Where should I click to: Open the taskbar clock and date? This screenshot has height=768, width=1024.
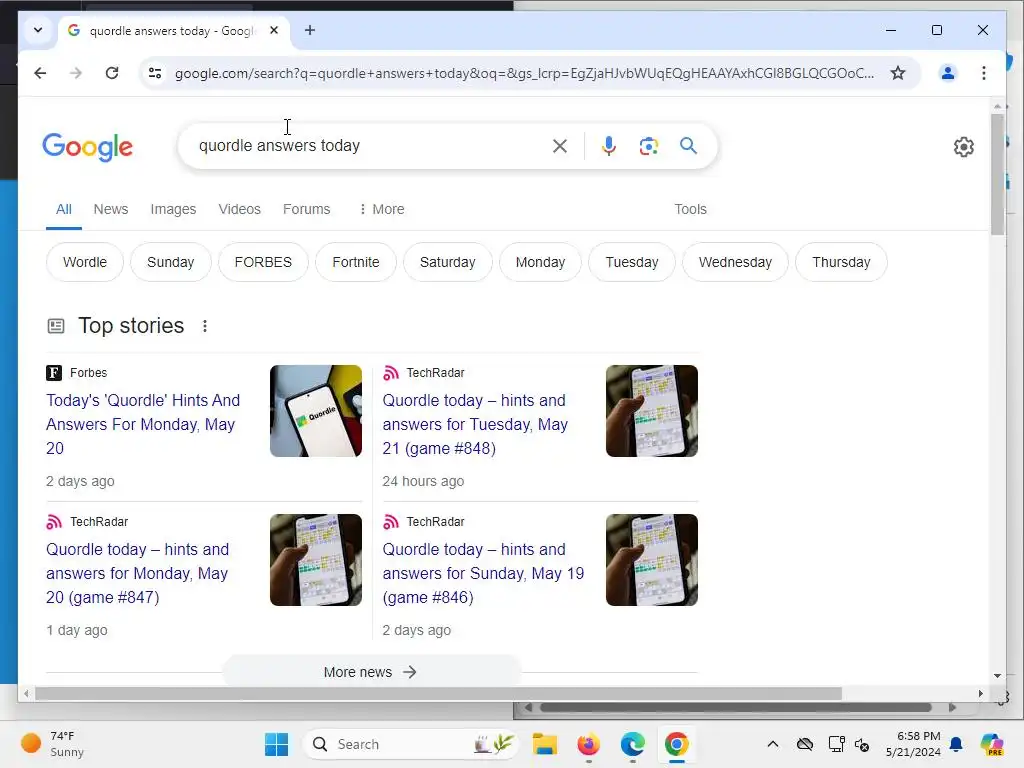(x=913, y=744)
